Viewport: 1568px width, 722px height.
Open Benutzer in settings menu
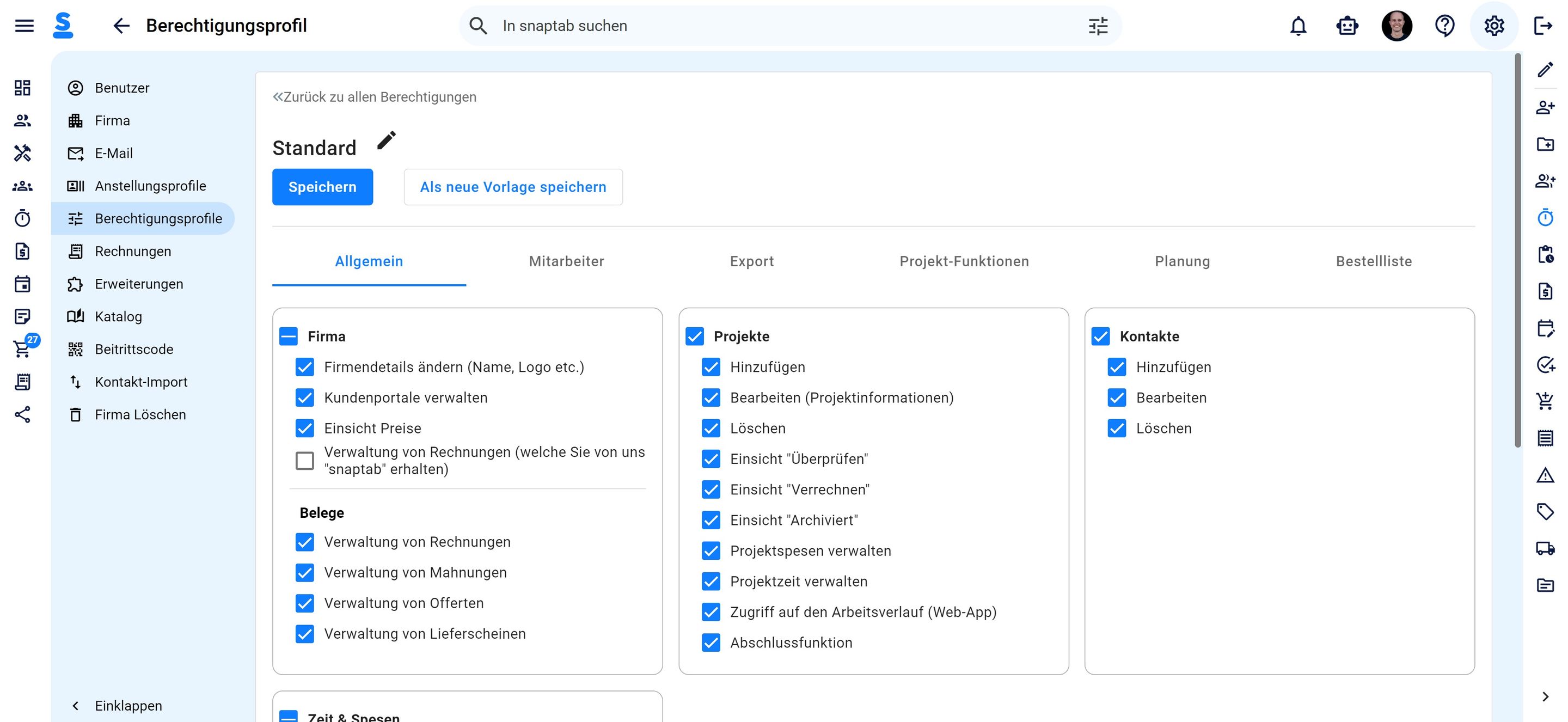click(143, 88)
